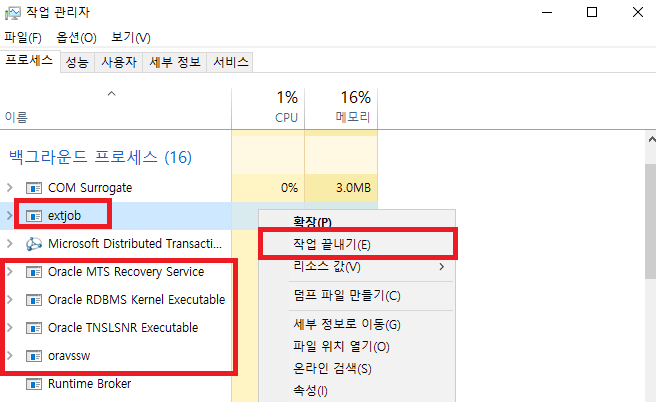Expand the Microsoft Distributed Transaction row

coord(10,244)
